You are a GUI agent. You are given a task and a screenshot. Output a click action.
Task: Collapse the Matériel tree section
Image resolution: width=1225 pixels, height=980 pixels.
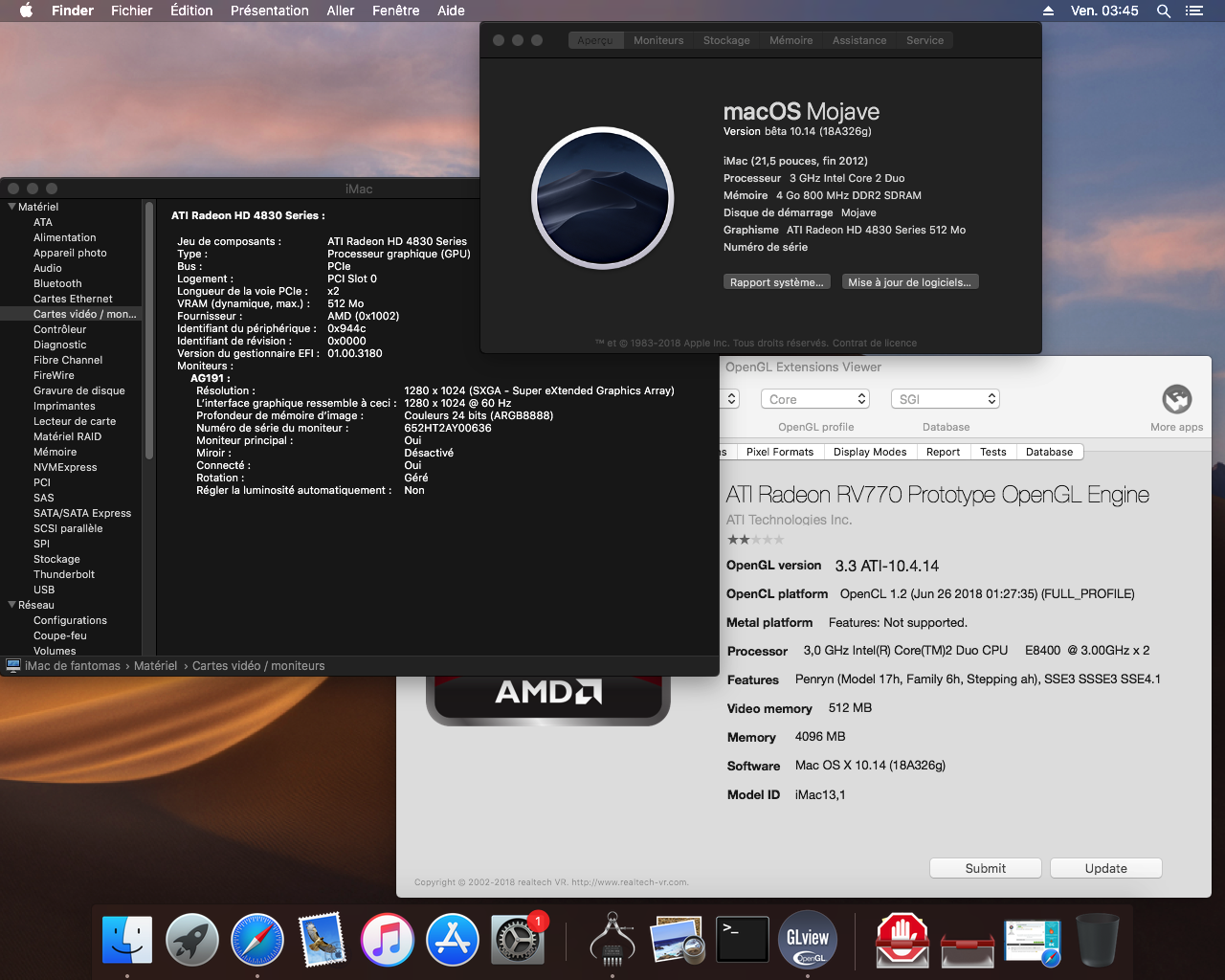(11, 207)
